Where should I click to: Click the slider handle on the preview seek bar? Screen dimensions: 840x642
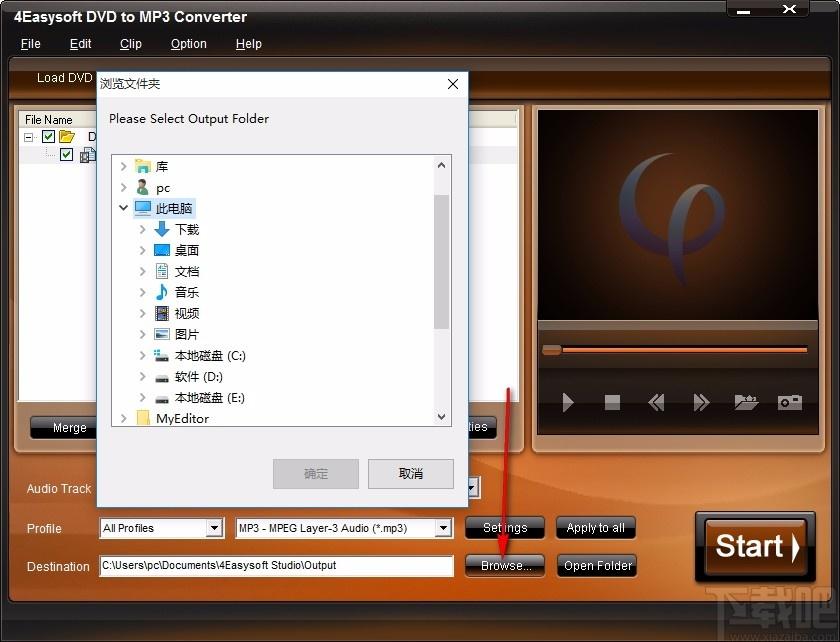click(x=552, y=350)
